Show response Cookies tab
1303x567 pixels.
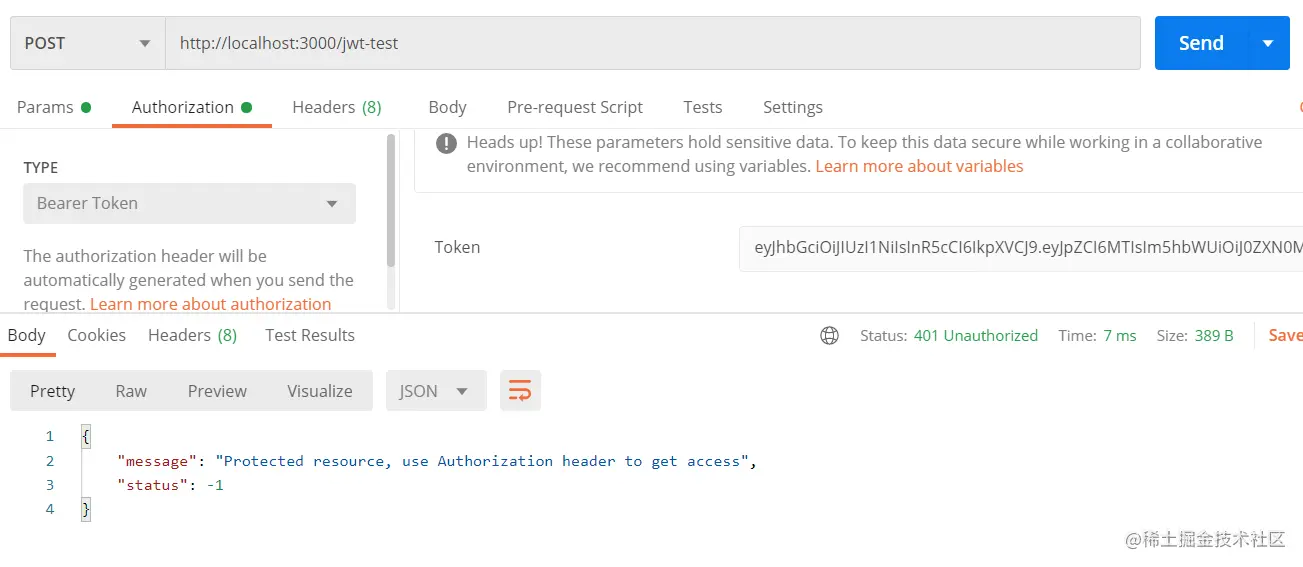(96, 335)
